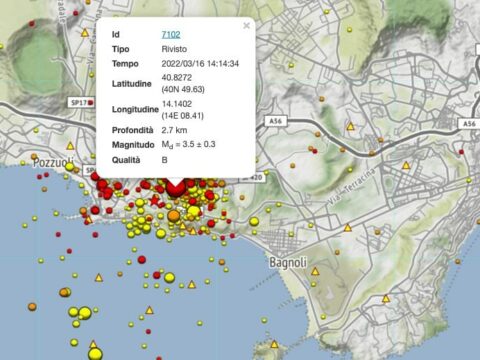Screen dimensions: 480x360
Task: Select station triangle above Pozzuoli label
Action: click(x=70, y=146)
